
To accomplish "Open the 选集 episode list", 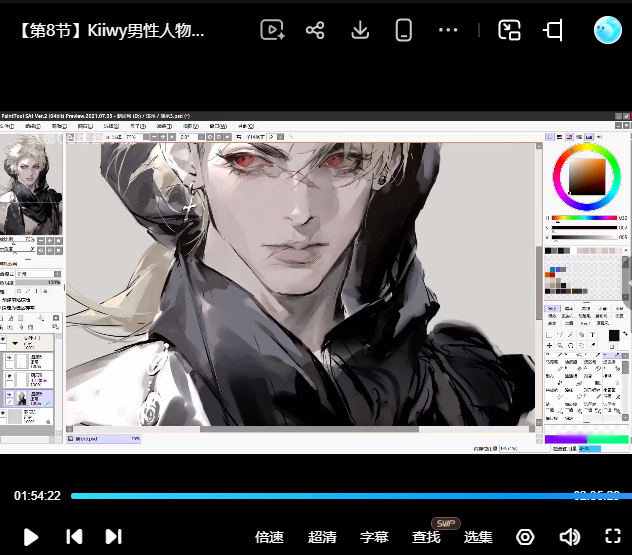I will coord(478,537).
